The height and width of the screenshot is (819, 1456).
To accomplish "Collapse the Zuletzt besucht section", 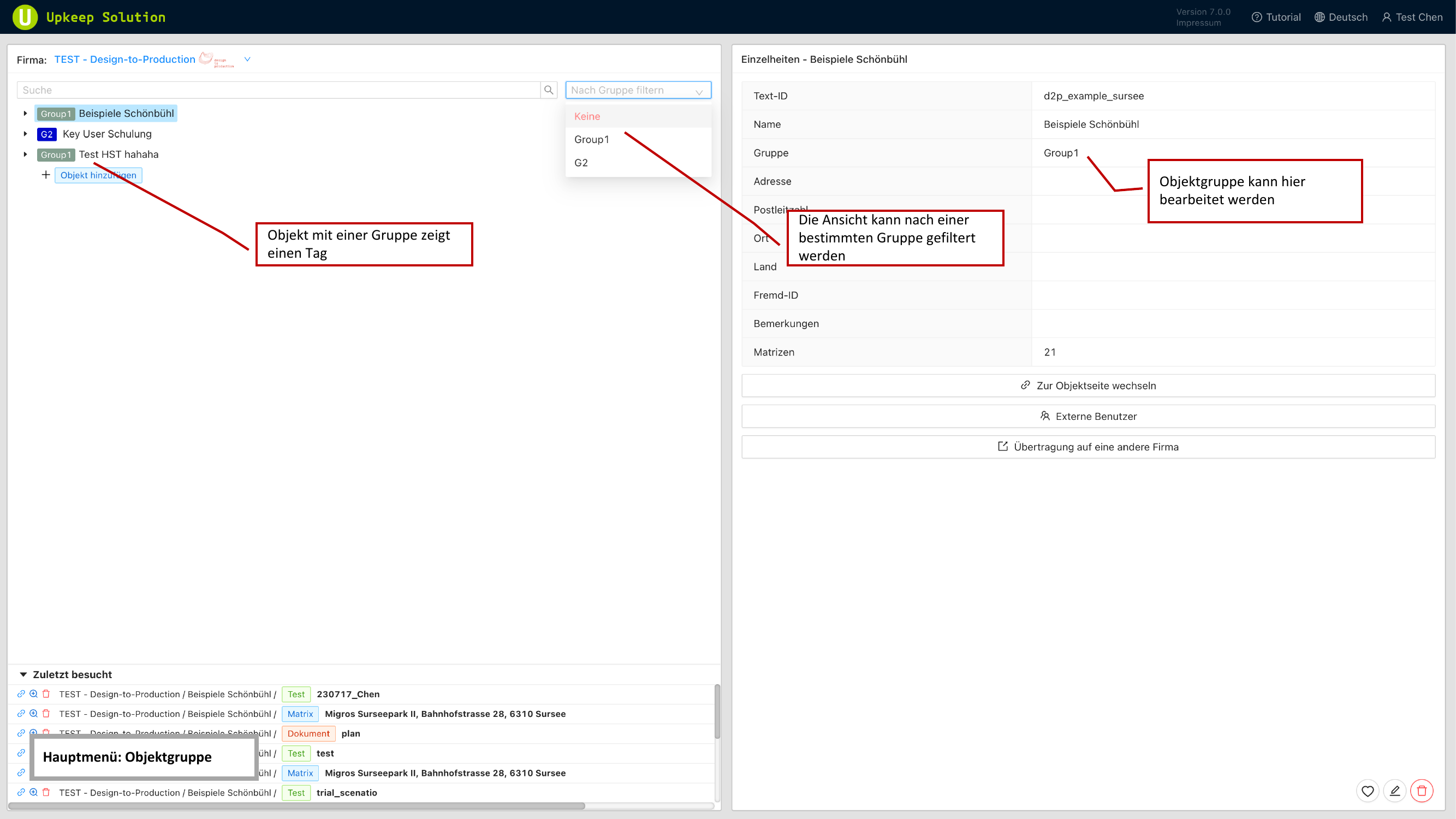I will [x=23, y=674].
